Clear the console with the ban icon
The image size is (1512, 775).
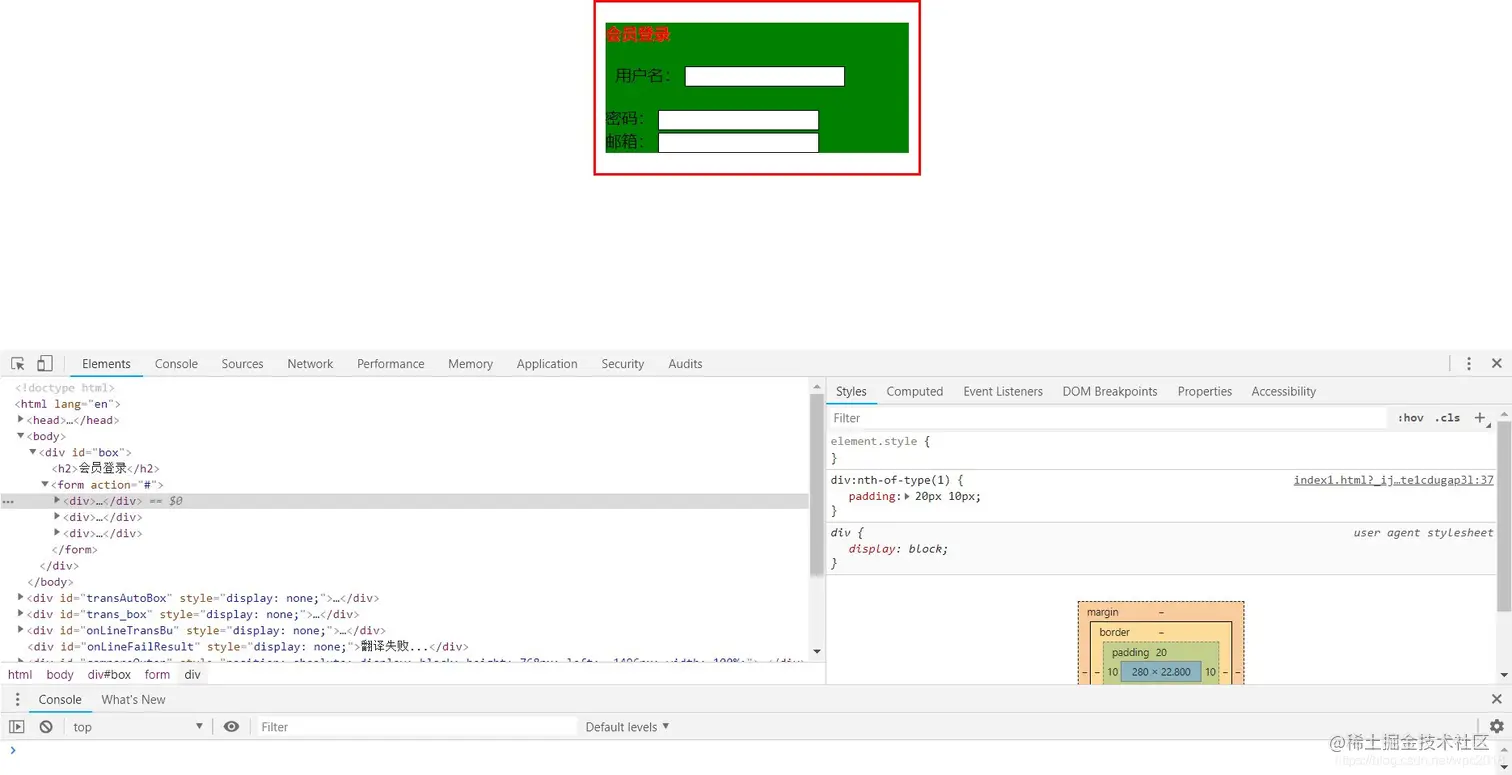(x=46, y=727)
